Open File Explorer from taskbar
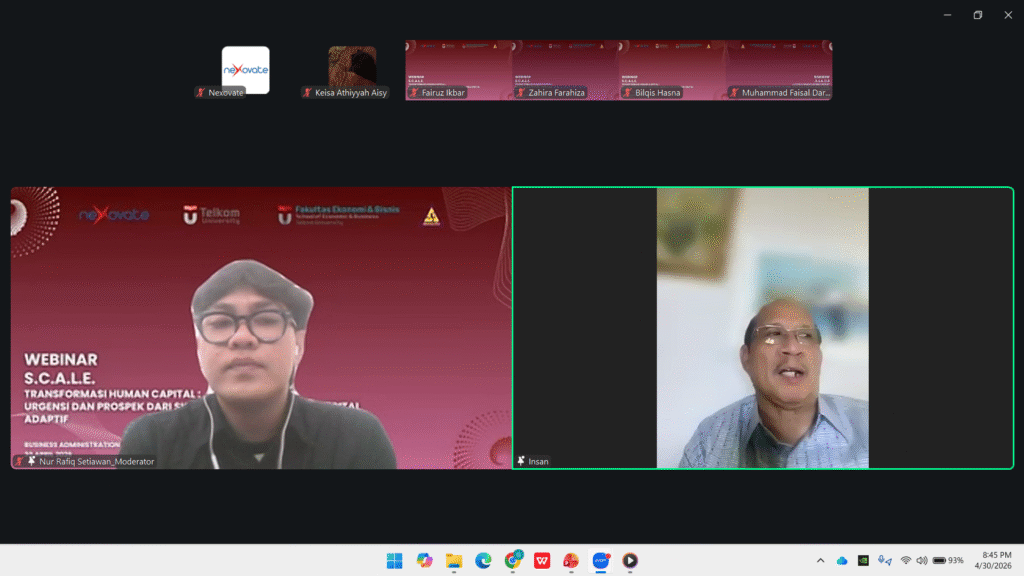 coord(454,560)
